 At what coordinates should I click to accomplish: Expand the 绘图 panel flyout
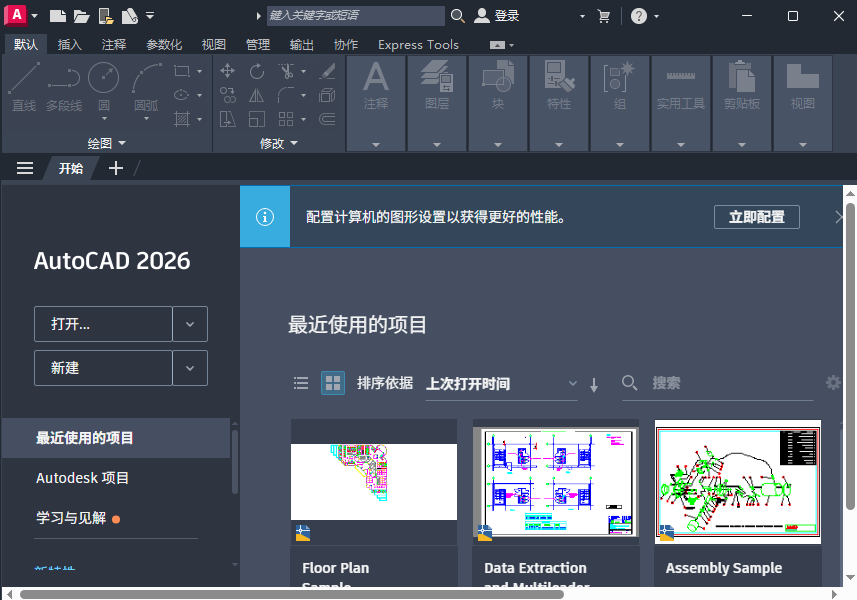click(120, 143)
